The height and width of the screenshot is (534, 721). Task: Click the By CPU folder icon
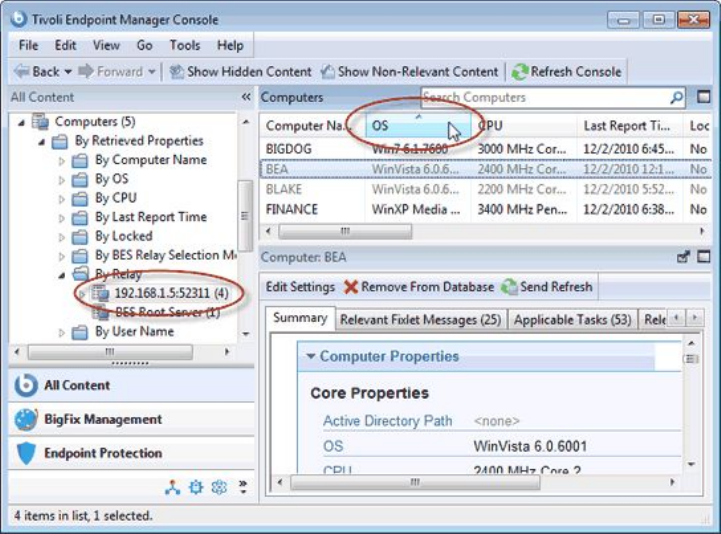(80, 198)
